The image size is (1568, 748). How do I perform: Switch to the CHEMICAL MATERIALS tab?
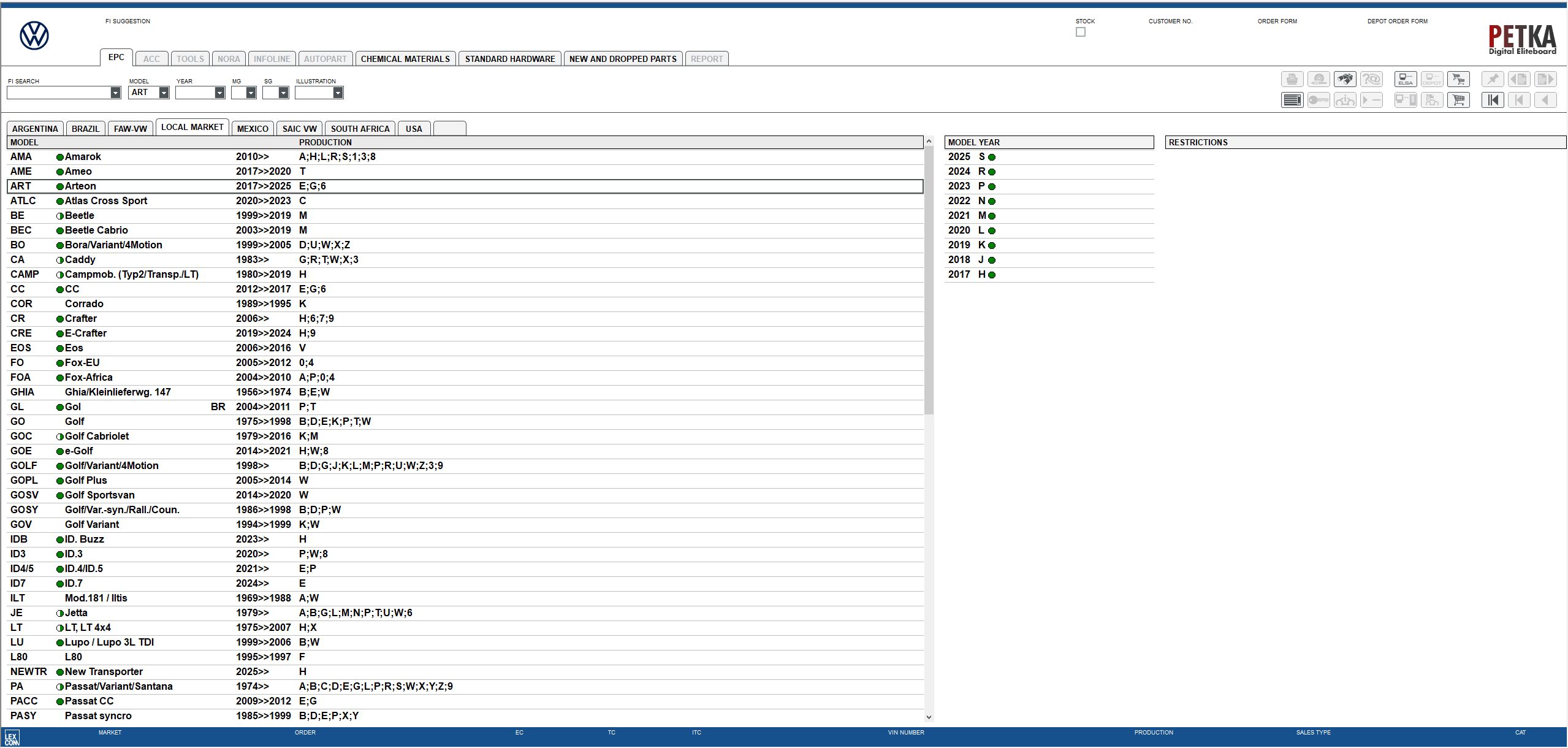[x=405, y=59]
